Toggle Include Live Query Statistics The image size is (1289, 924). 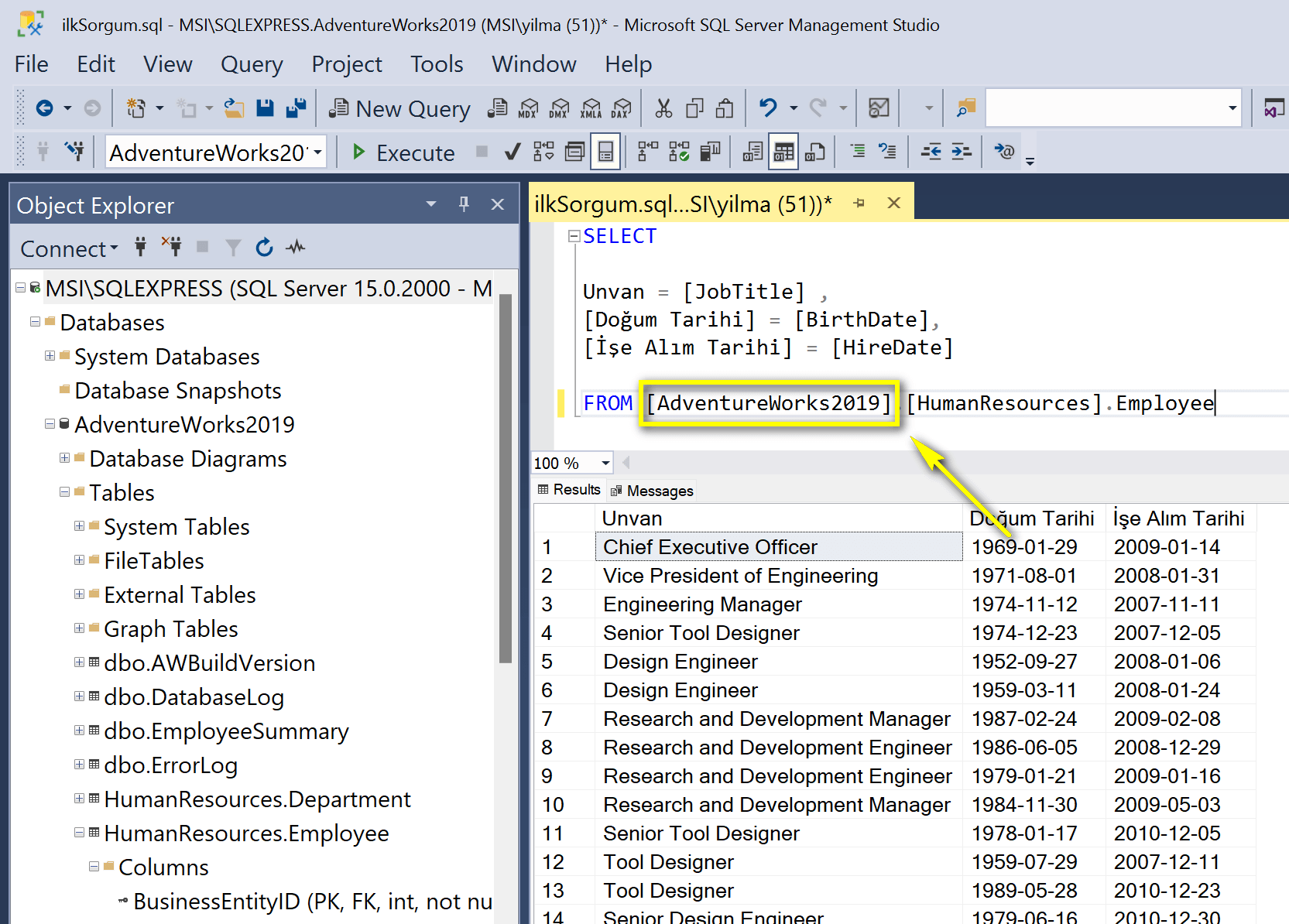click(679, 152)
